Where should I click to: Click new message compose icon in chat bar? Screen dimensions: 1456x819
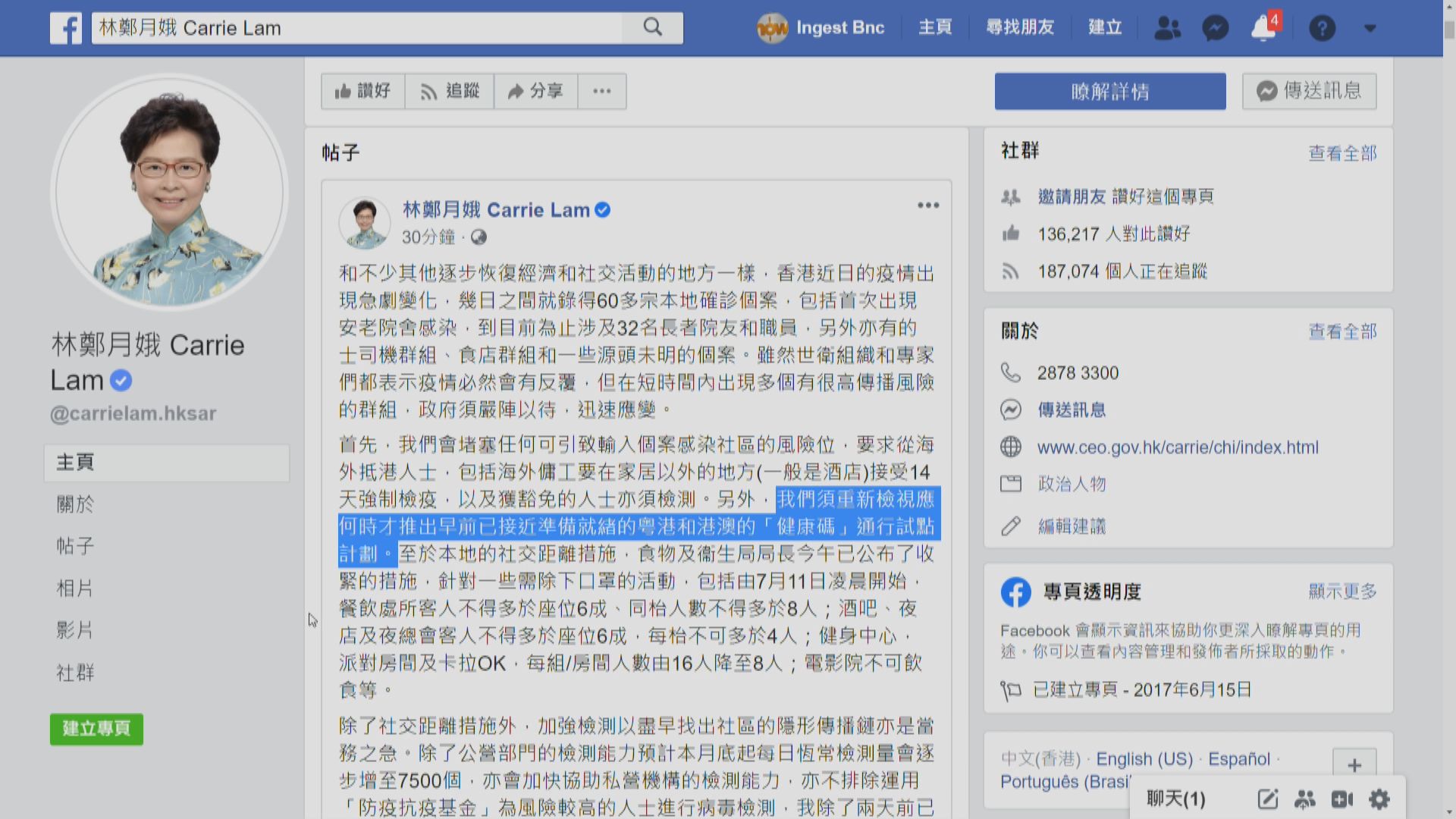click(x=1268, y=799)
